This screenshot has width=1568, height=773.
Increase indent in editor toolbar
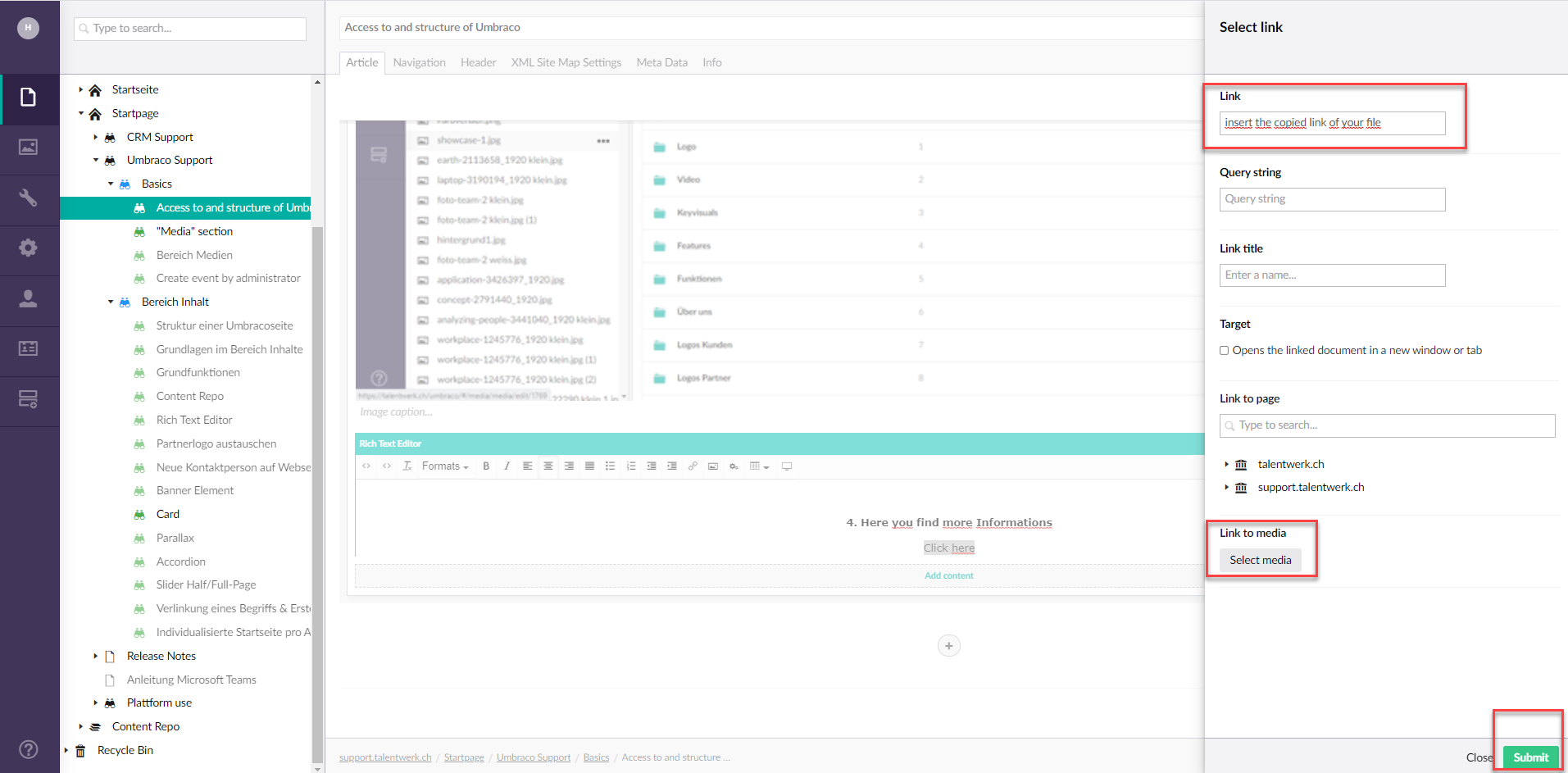point(672,466)
